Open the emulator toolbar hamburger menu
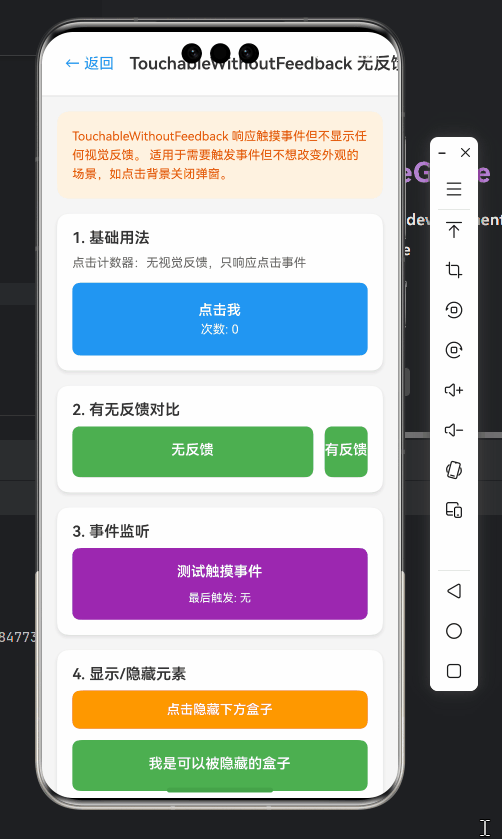This screenshot has width=502, height=839. tap(454, 189)
